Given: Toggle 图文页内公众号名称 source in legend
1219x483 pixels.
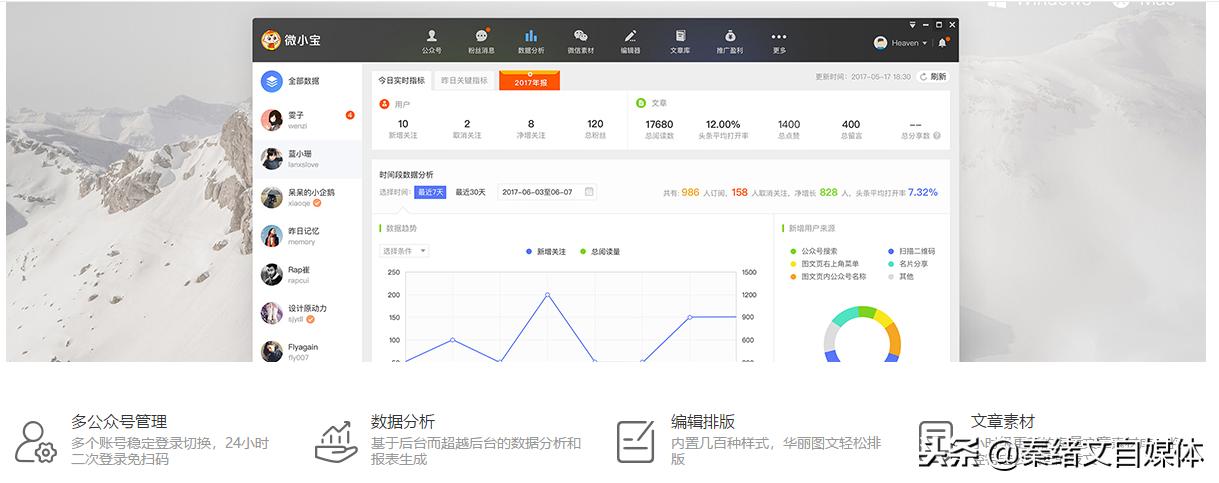Looking at the screenshot, I should tap(828, 276).
